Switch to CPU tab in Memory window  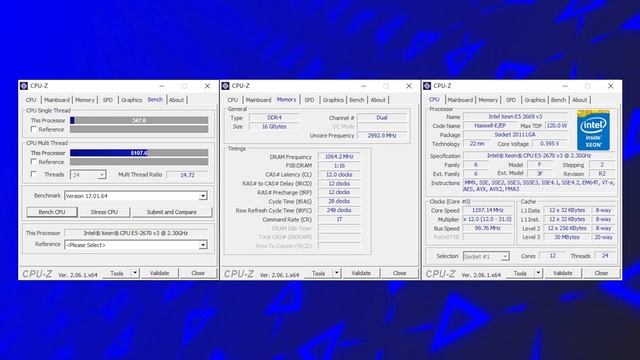coord(233,100)
